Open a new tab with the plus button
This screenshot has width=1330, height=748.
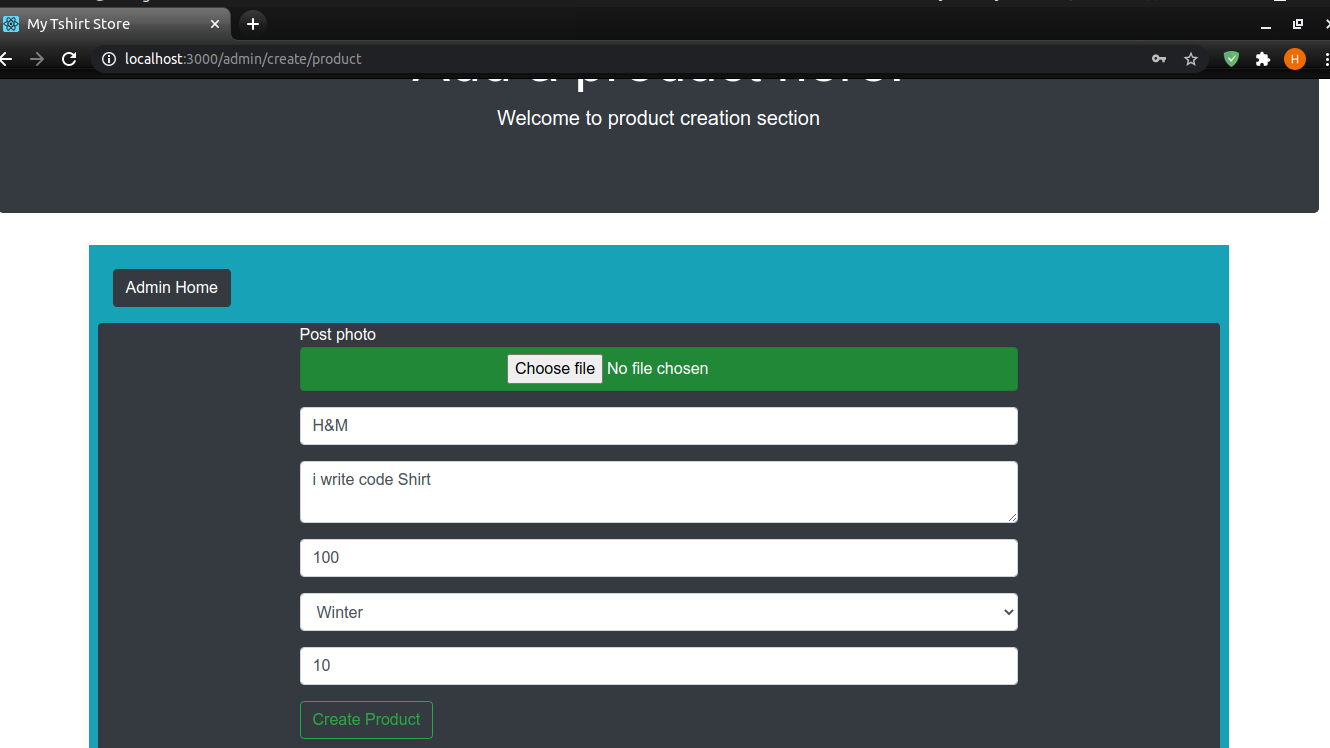[x=253, y=24]
